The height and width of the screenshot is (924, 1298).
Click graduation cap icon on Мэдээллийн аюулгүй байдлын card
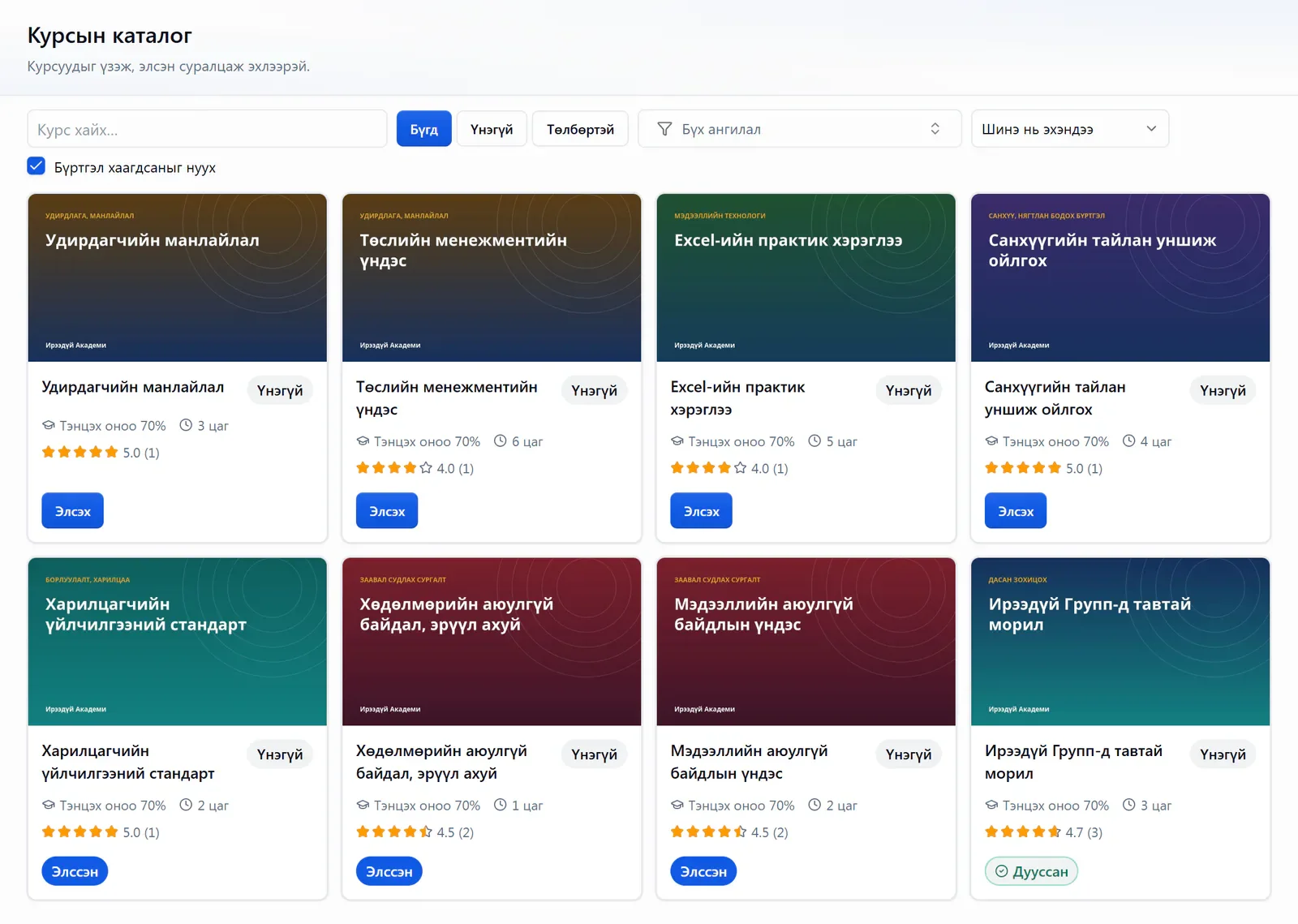coord(677,805)
